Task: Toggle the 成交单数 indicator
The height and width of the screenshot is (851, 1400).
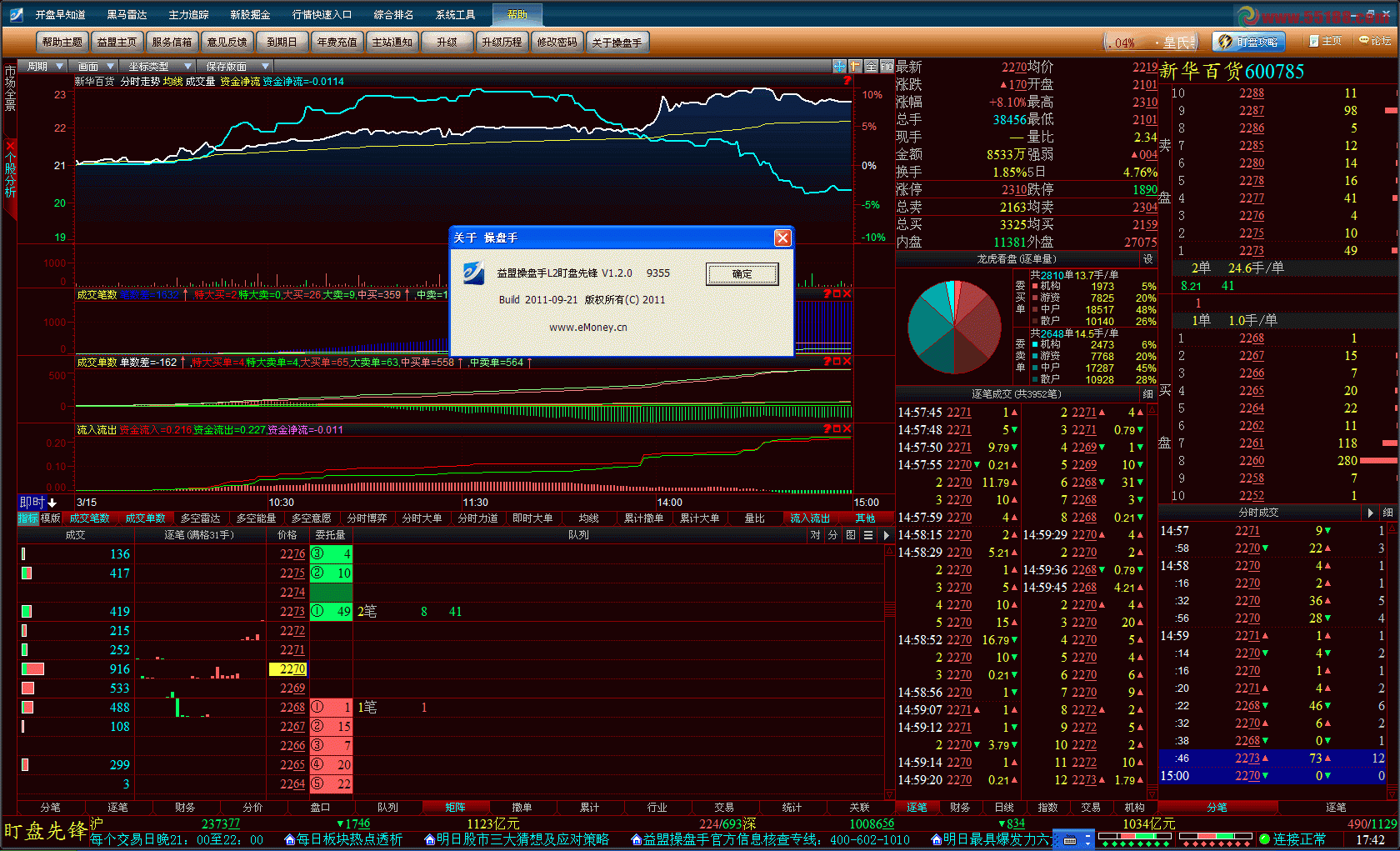Action: 146,518
